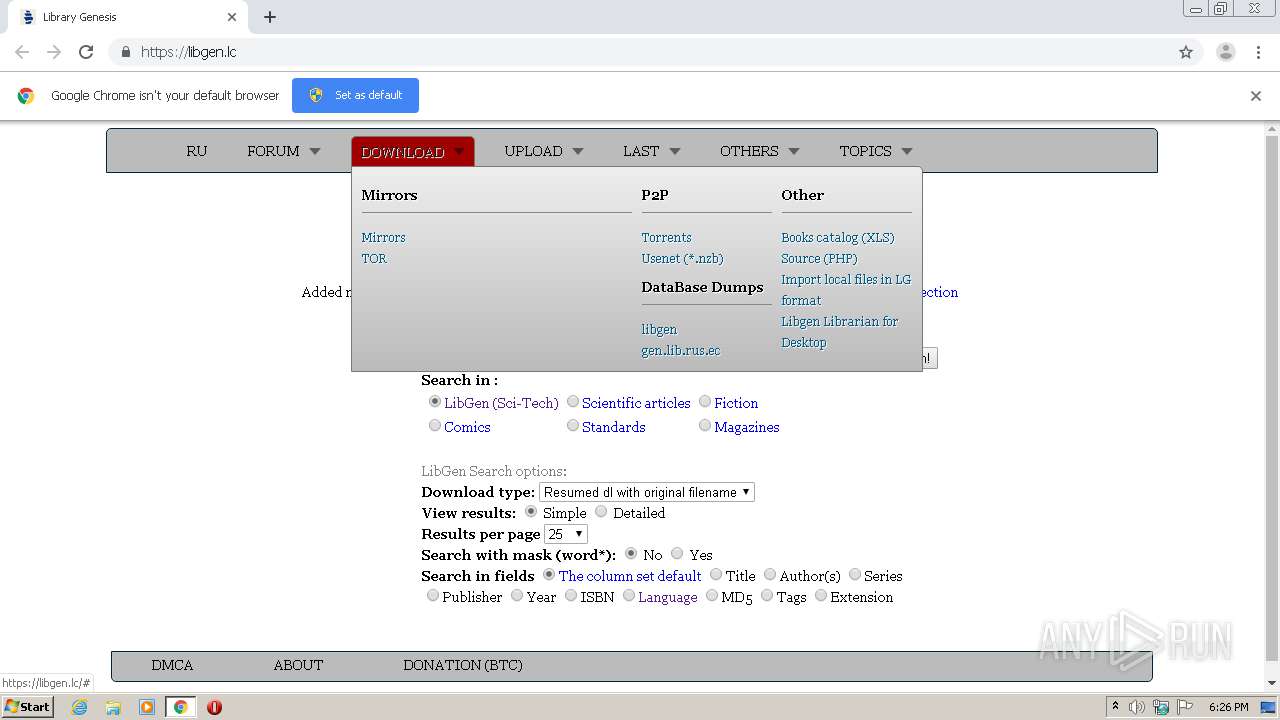Search in Language field
The height and width of the screenshot is (720, 1280).
tap(629, 595)
